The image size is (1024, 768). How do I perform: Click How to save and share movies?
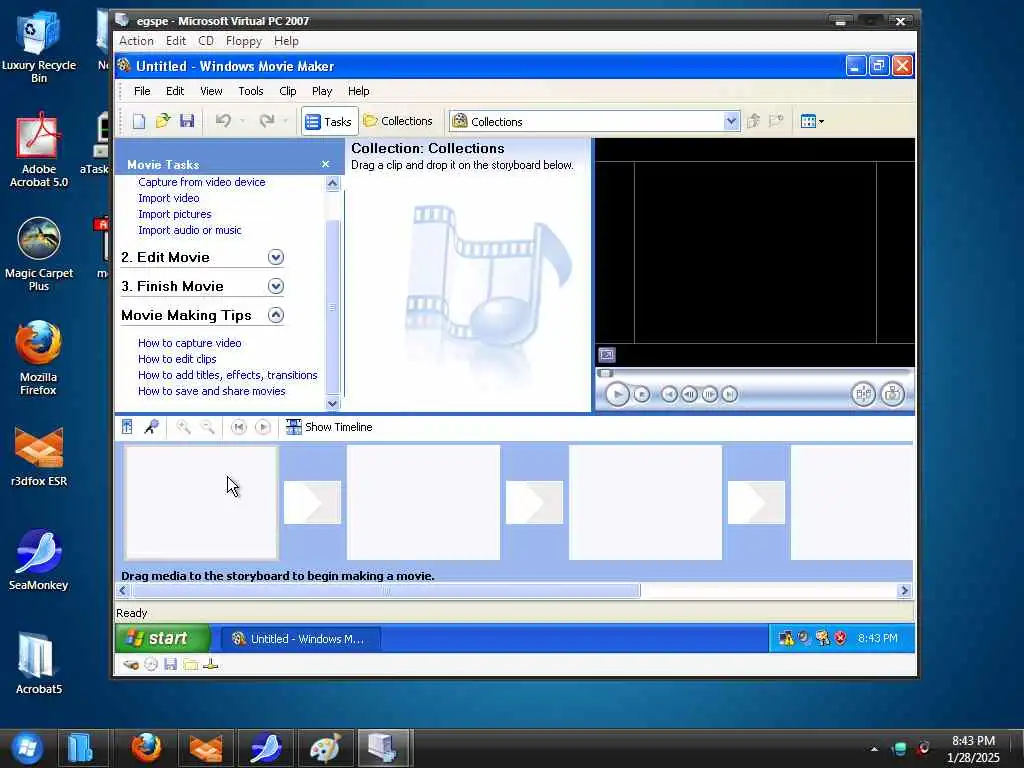(x=212, y=391)
